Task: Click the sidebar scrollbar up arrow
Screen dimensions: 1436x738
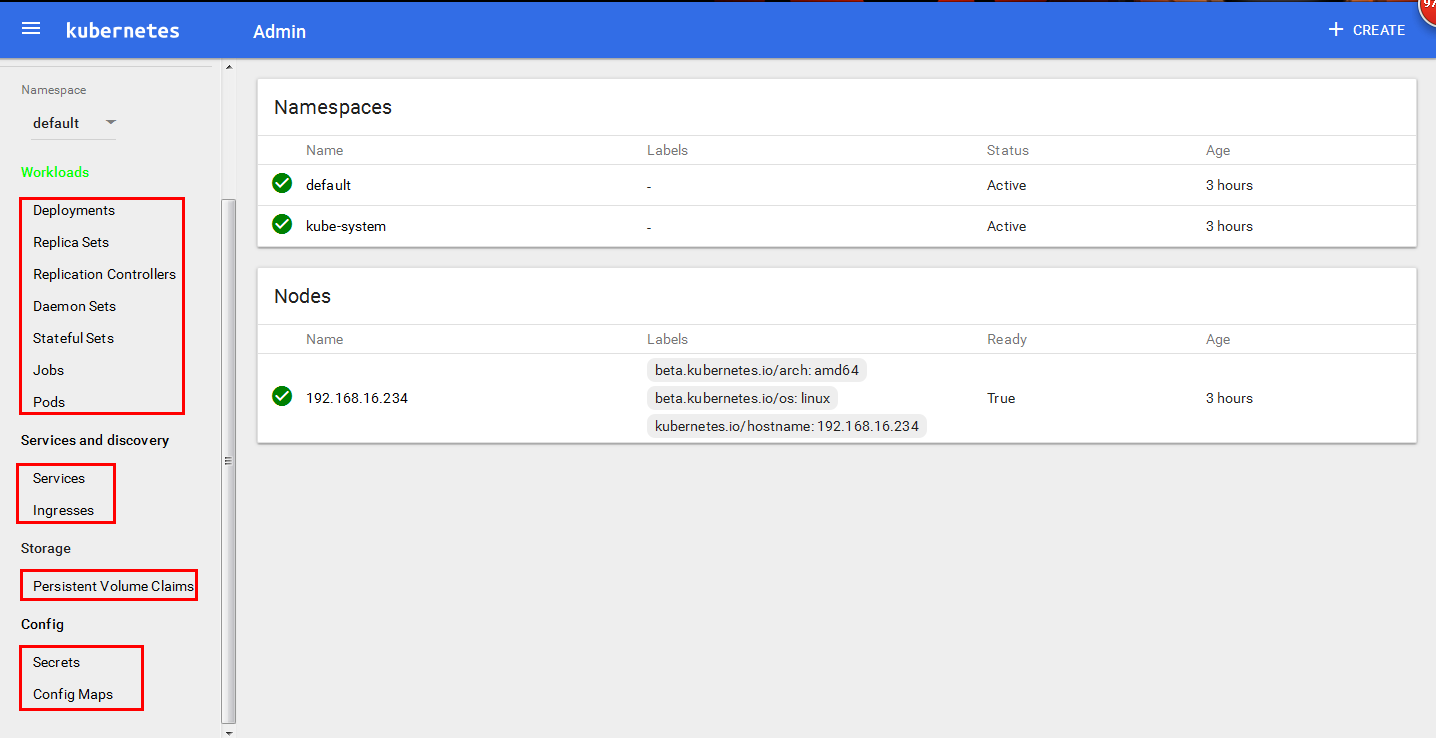Action: (x=229, y=67)
